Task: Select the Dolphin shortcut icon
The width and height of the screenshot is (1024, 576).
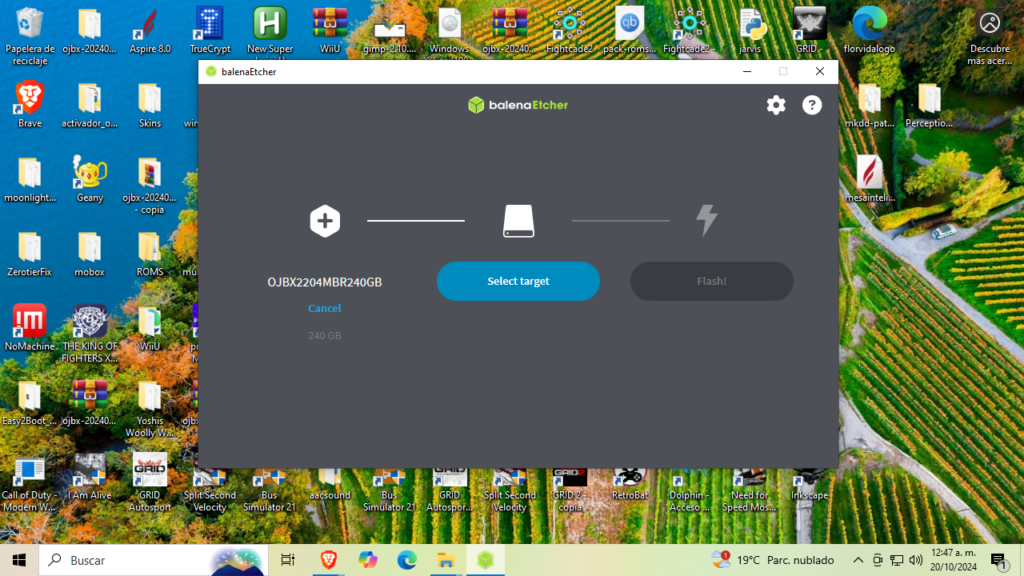Action: tap(690, 489)
